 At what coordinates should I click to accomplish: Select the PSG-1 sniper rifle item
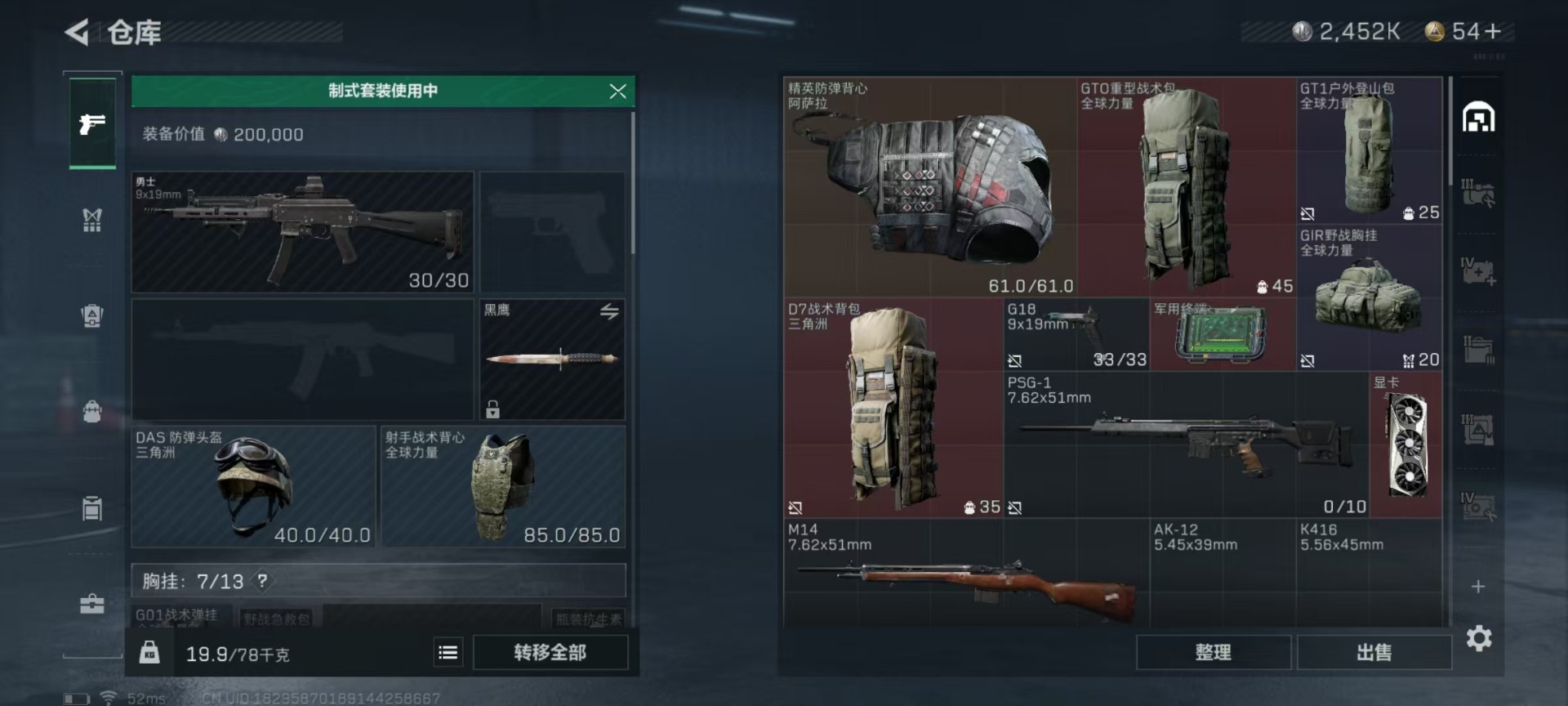tap(1186, 445)
